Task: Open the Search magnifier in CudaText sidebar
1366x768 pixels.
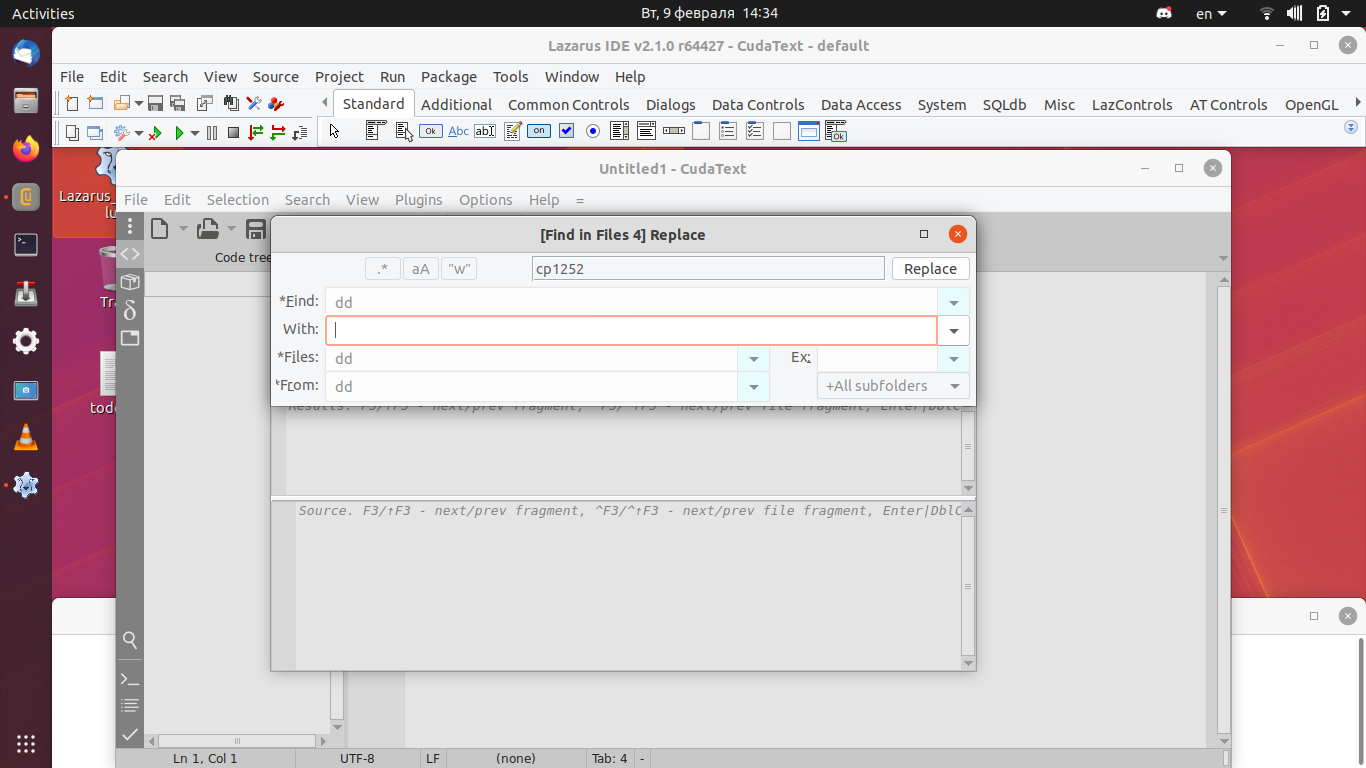Action: pos(129,640)
